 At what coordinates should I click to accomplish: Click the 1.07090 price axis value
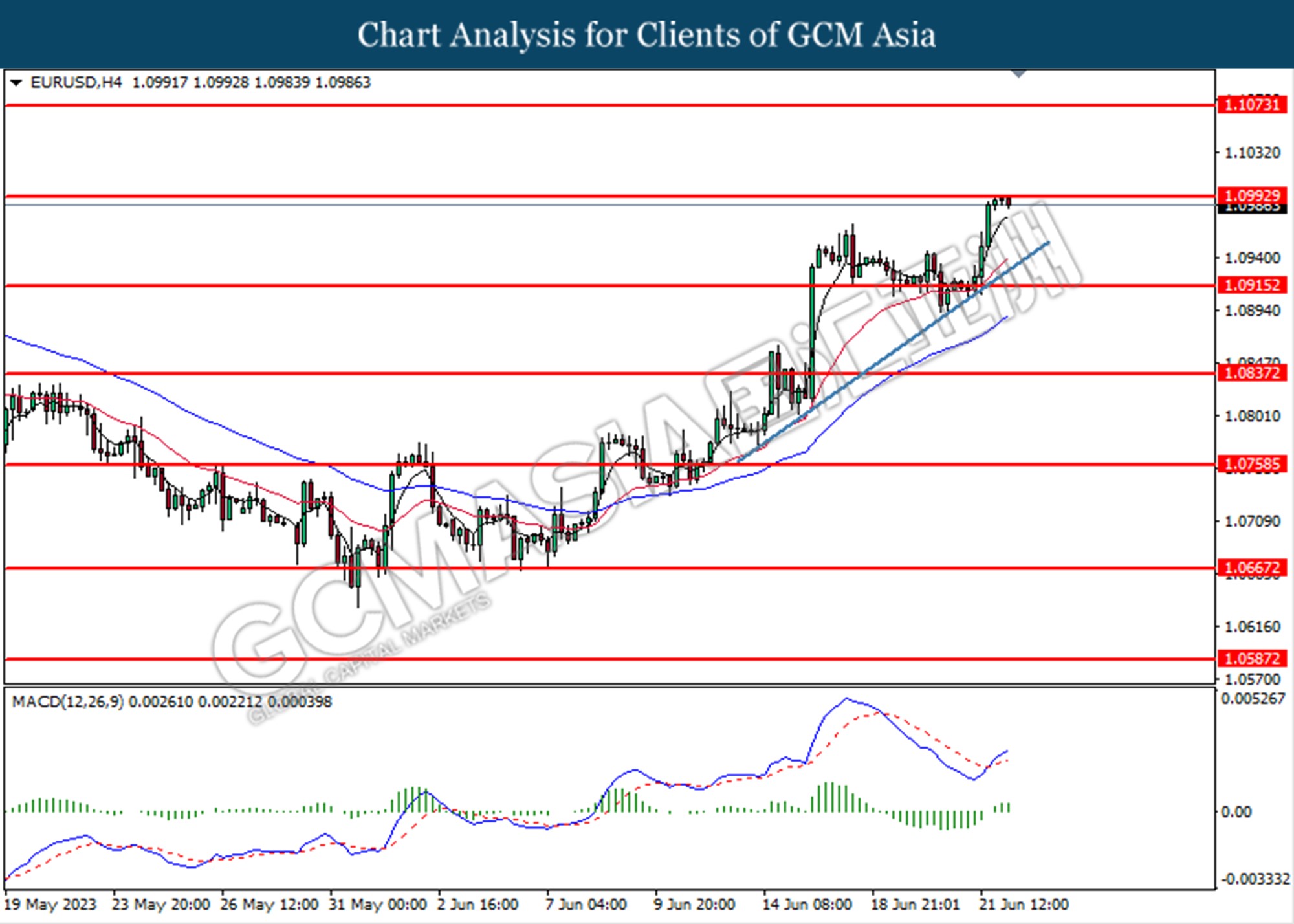[1253, 522]
